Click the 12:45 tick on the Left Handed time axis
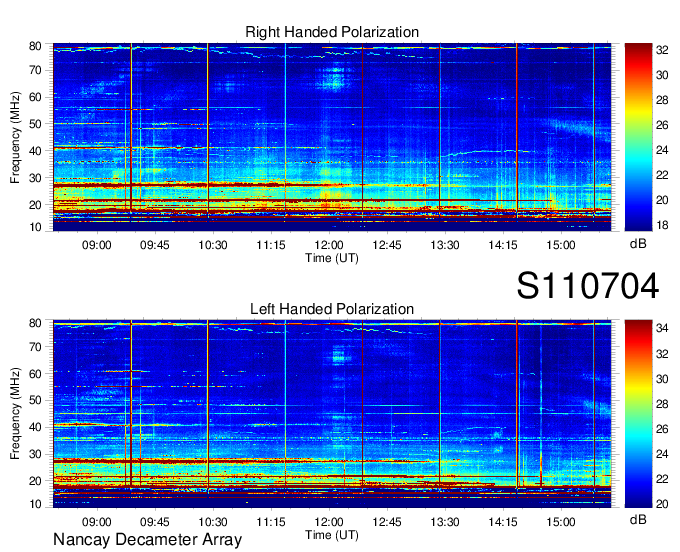Screen dimensions: 680x552 point(387,522)
